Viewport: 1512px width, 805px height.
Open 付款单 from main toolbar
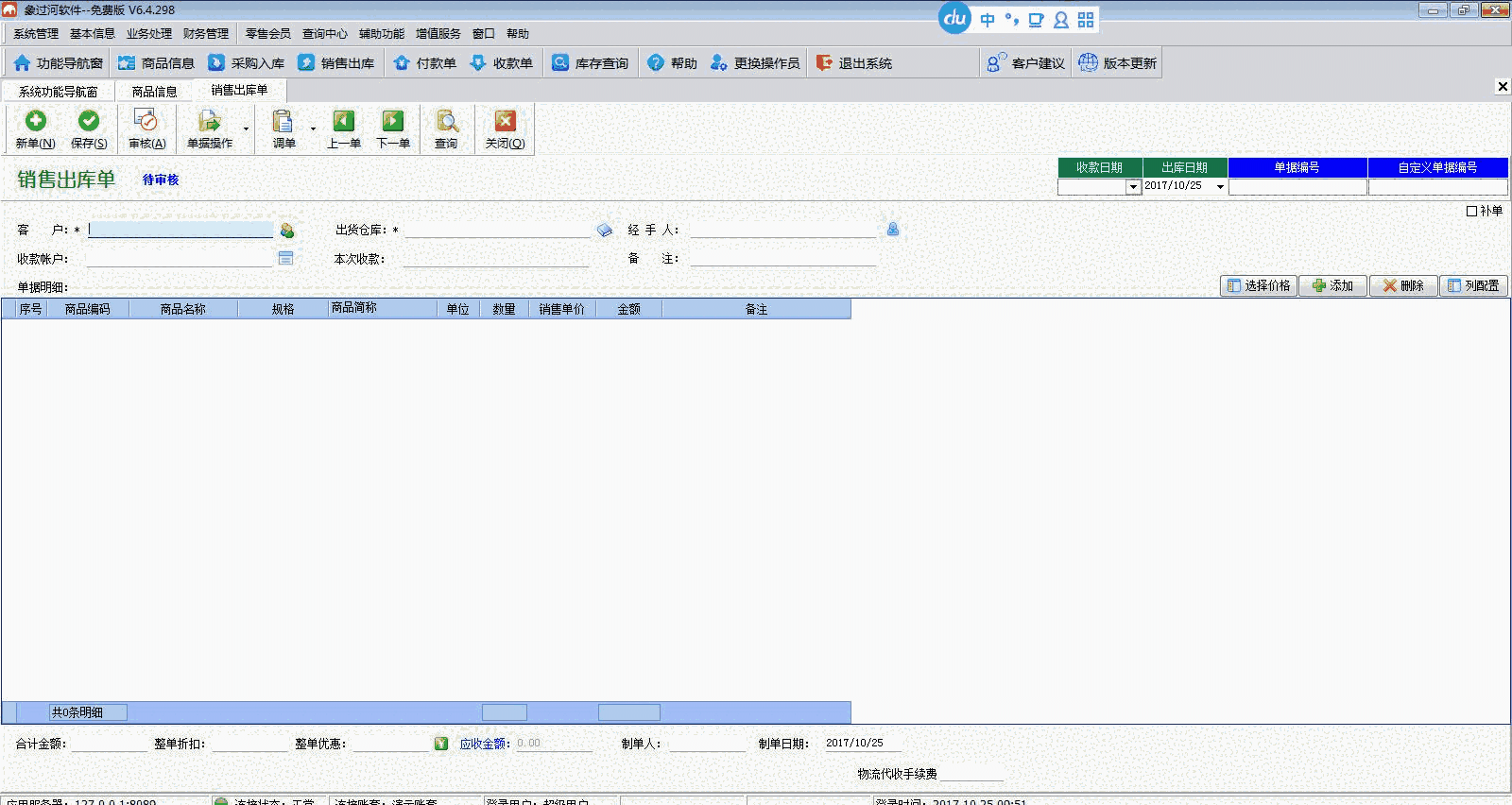point(425,63)
